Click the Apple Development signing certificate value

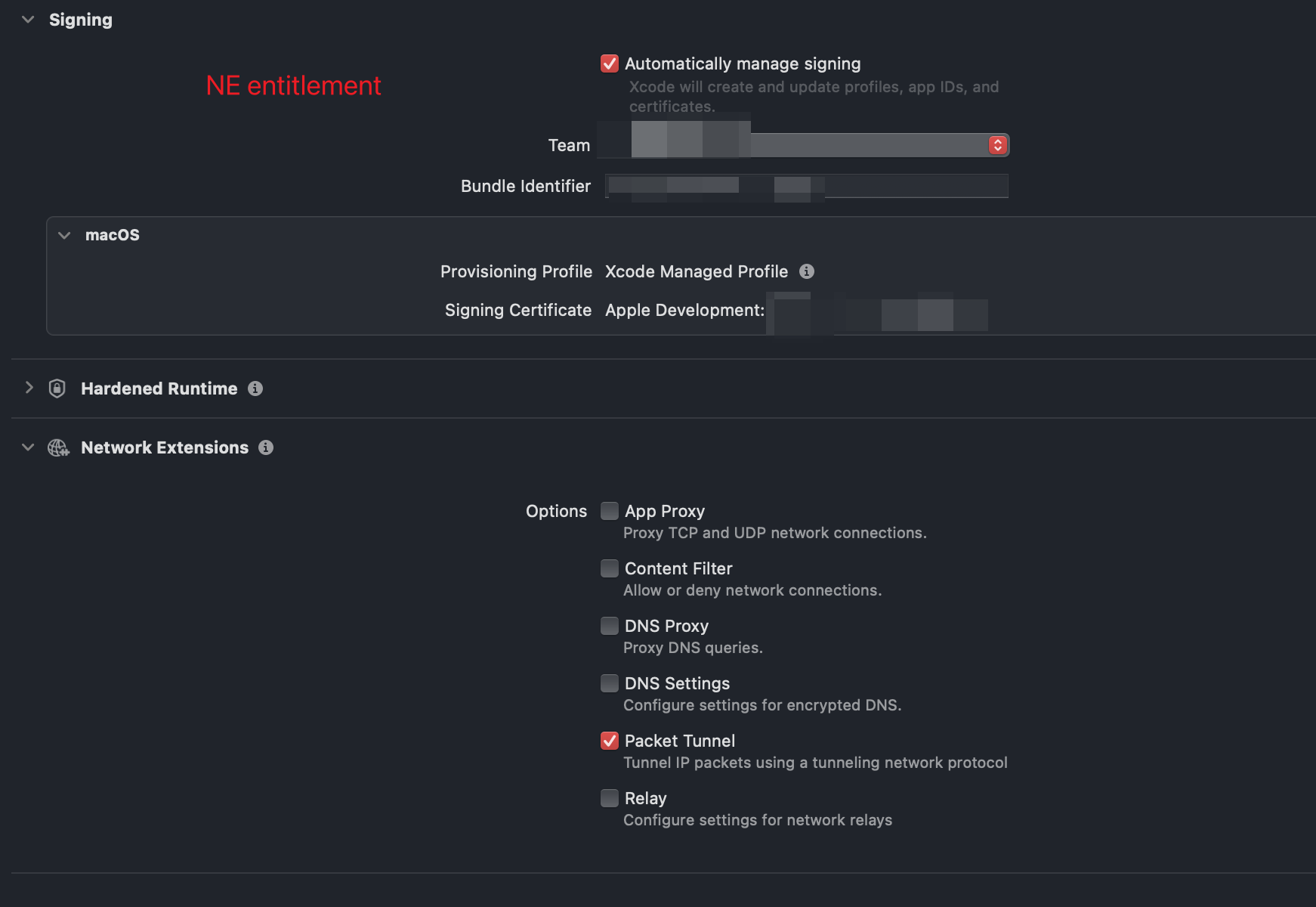click(684, 311)
